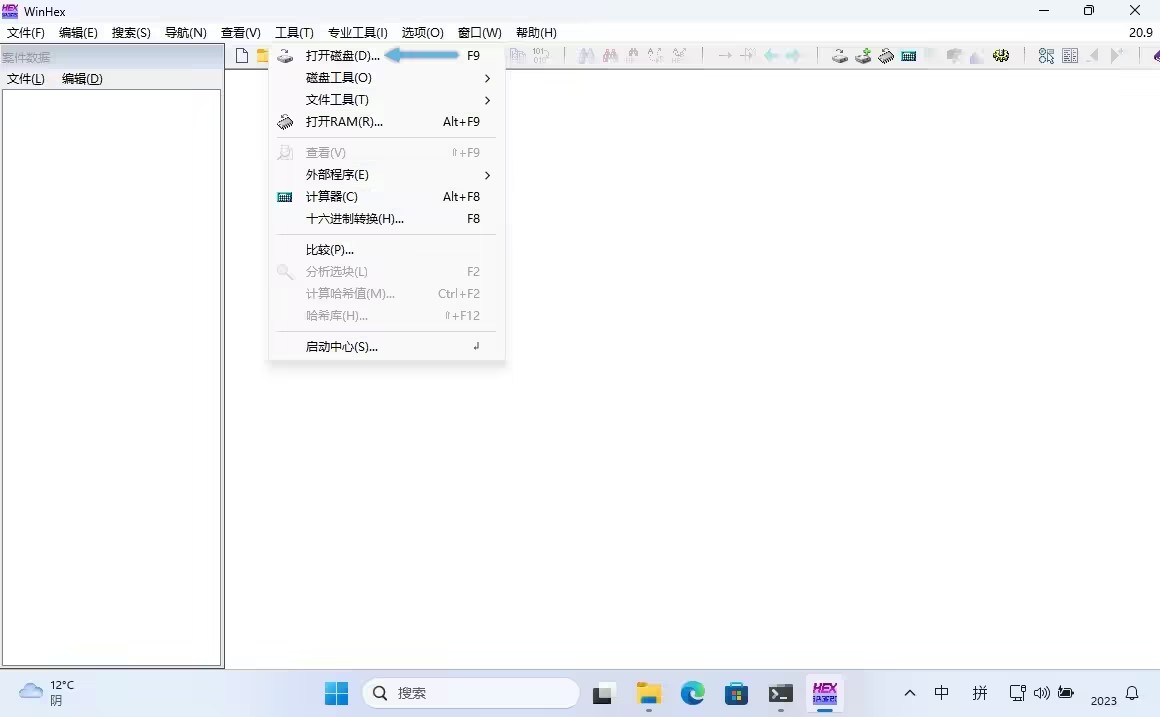Open 文件(L) menu in case data panel

pyautogui.click(x=25, y=78)
